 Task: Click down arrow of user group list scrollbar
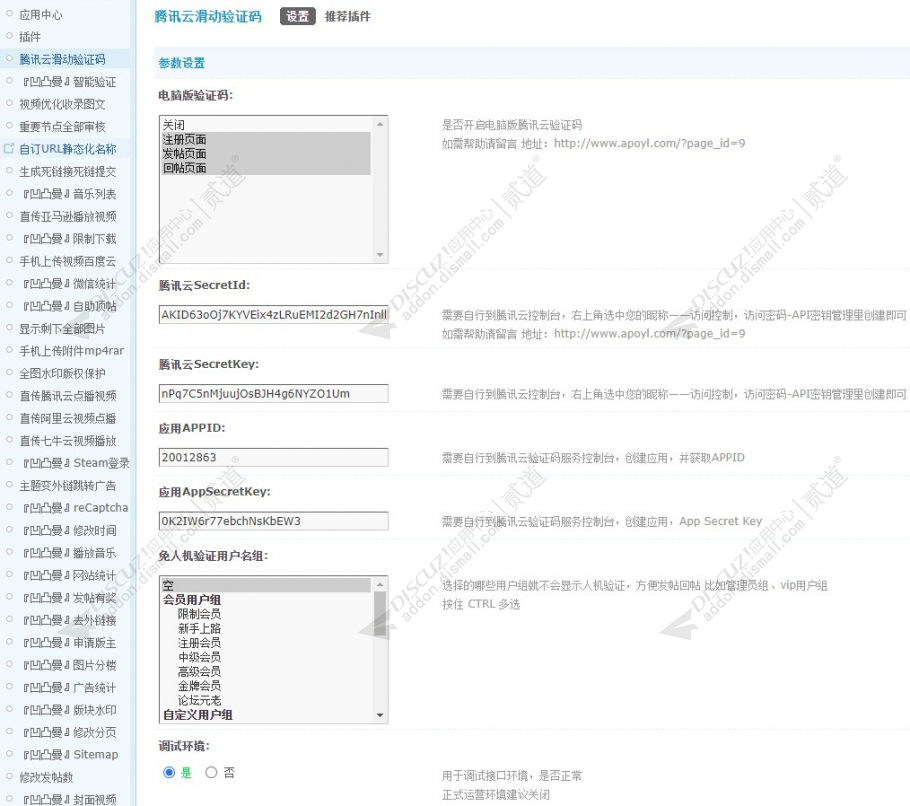(x=380, y=715)
